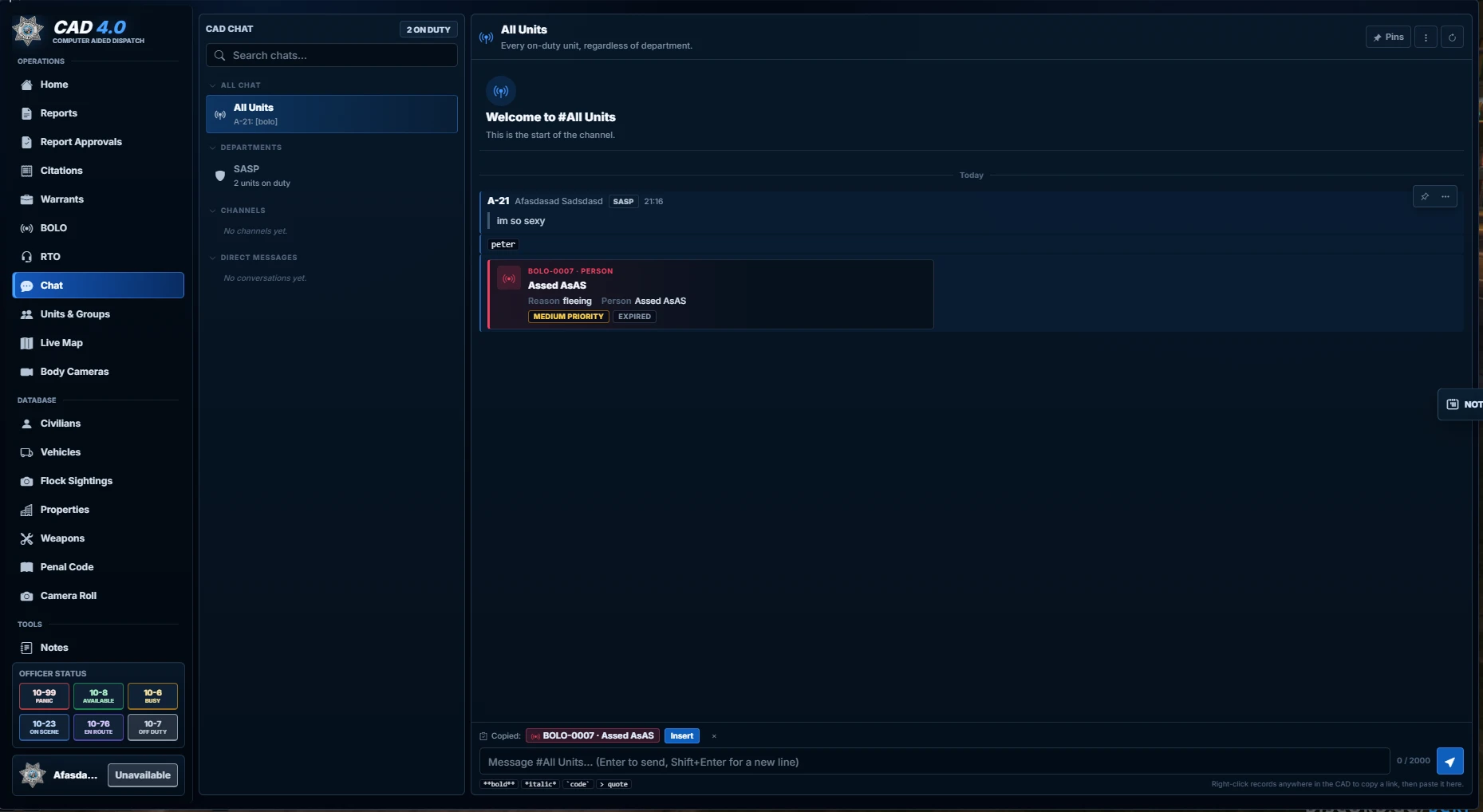Viewport: 1483px width, 812px height.
Task: Click the Vehicles truck icon
Action: click(x=26, y=452)
